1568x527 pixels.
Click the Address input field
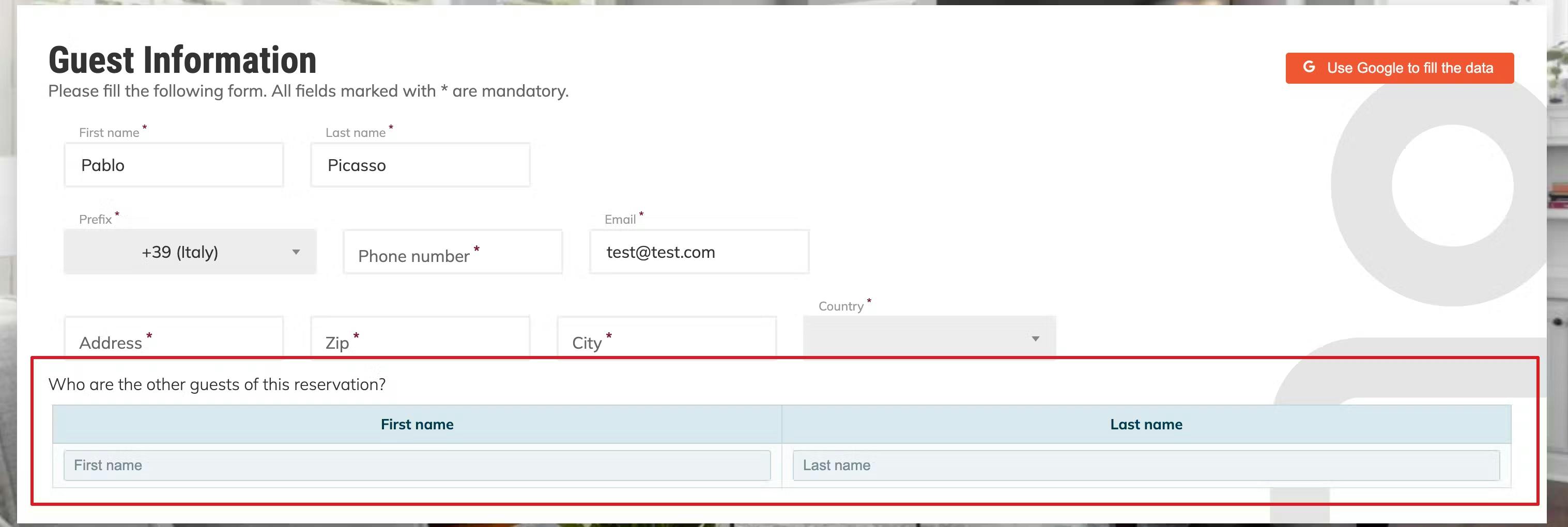tap(174, 338)
